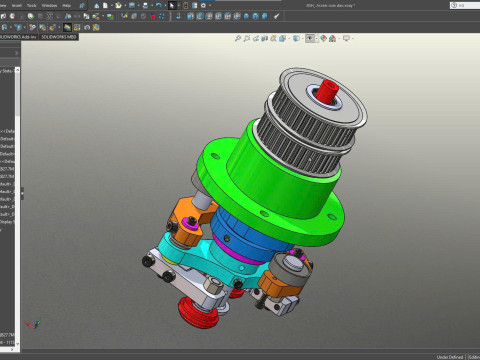Click Apply Scene icon
Image resolution: width=480 pixels, height=360 pixels.
click(332, 39)
